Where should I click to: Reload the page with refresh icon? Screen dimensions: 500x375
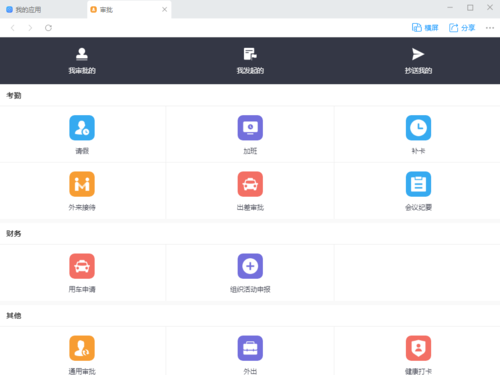[x=48, y=28]
